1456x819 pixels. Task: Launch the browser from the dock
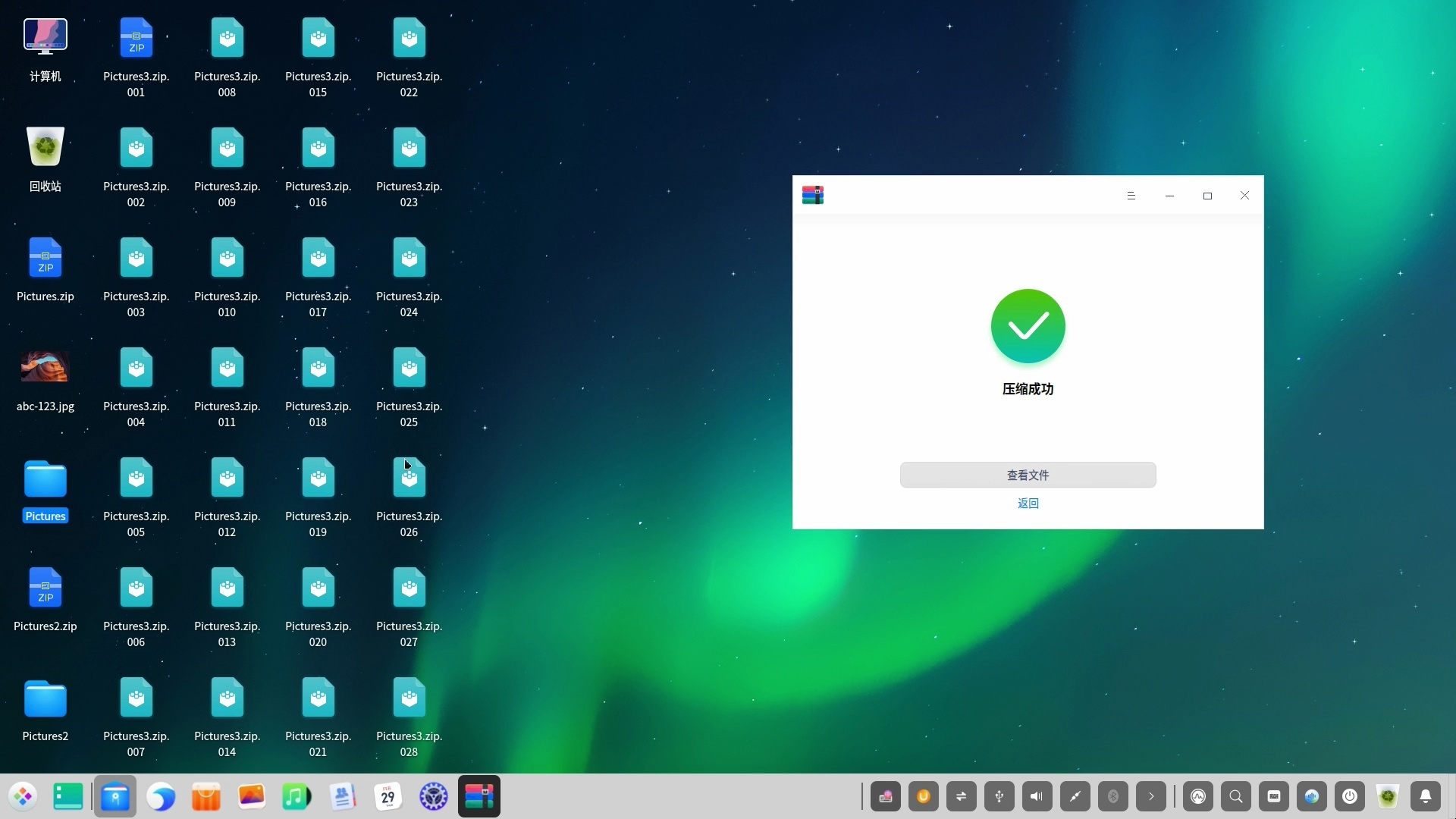161,796
